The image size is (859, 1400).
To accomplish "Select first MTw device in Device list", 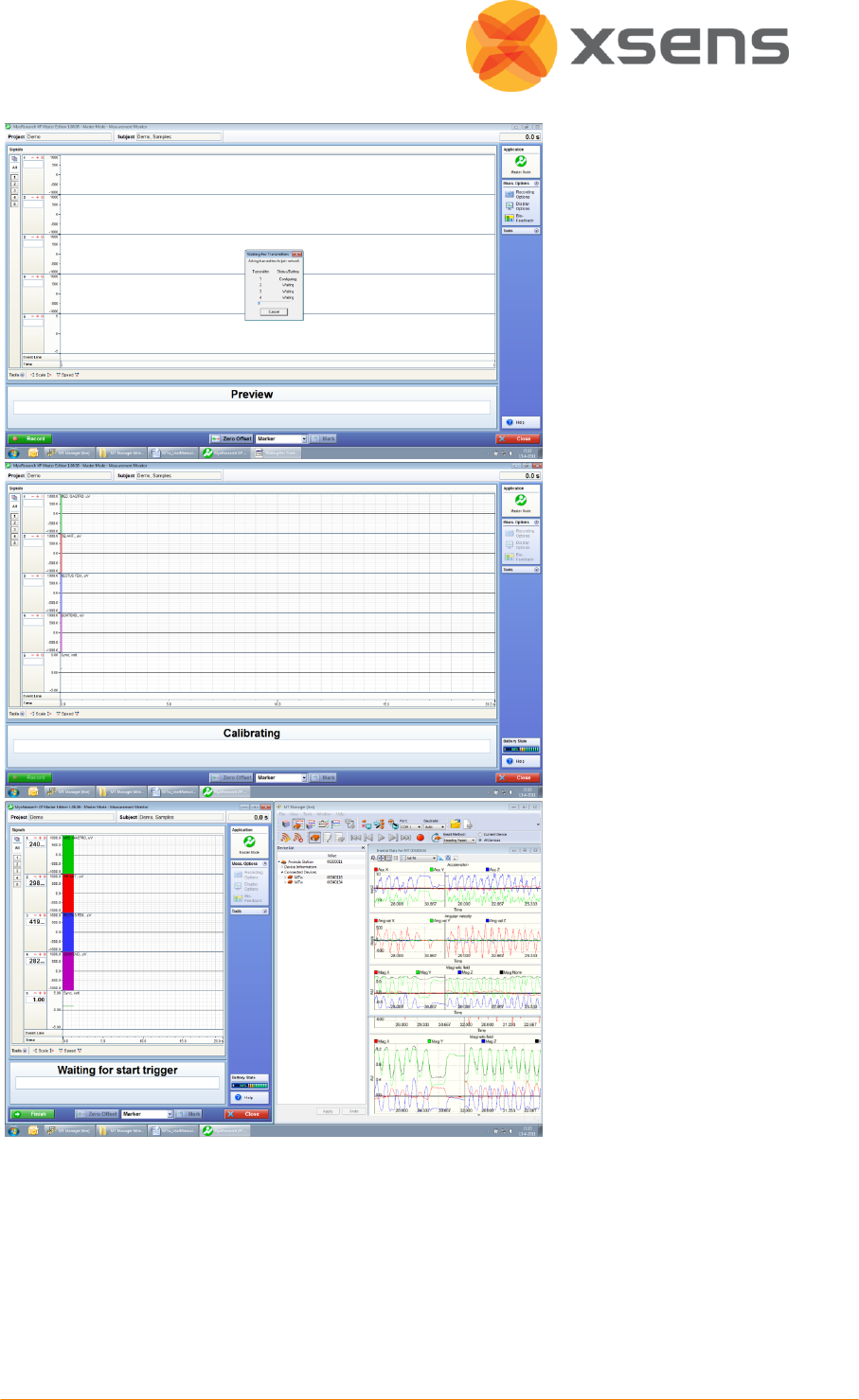I will (298, 877).
